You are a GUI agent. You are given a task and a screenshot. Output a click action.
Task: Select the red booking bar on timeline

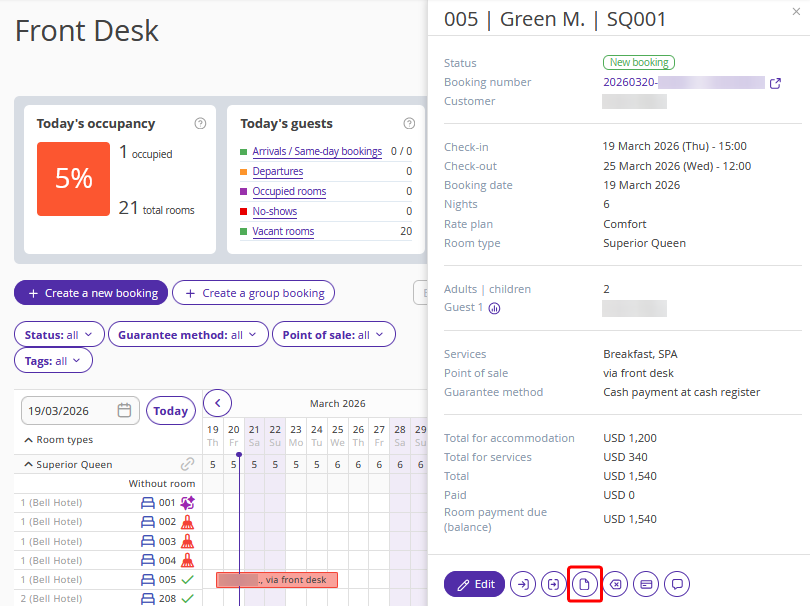(x=277, y=580)
